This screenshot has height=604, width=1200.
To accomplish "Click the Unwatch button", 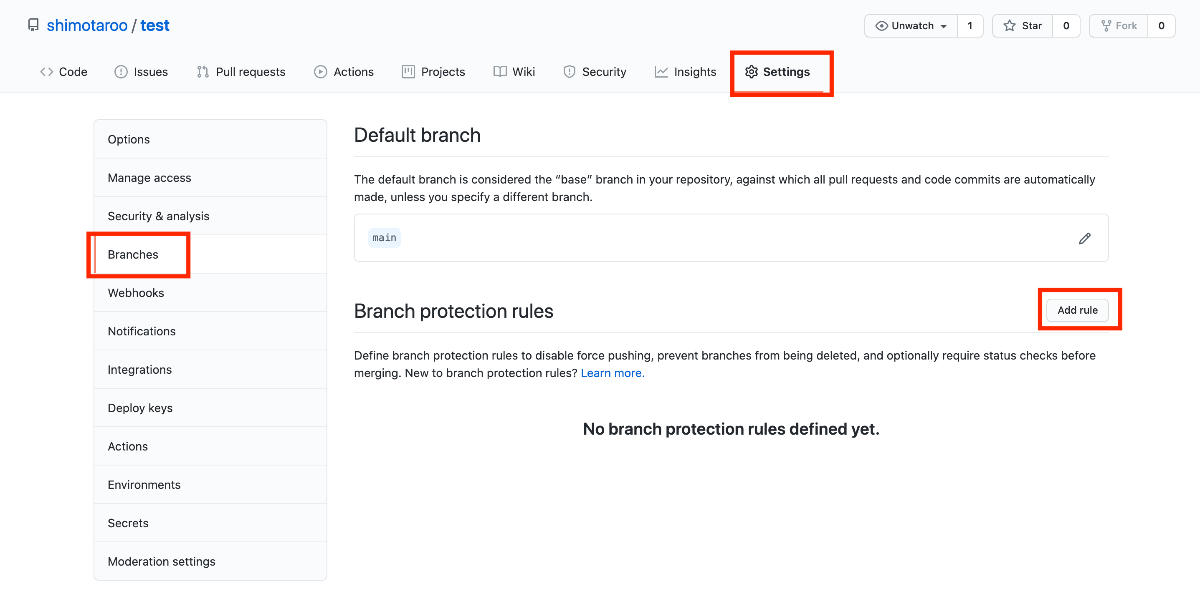I will (x=910, y=26).
